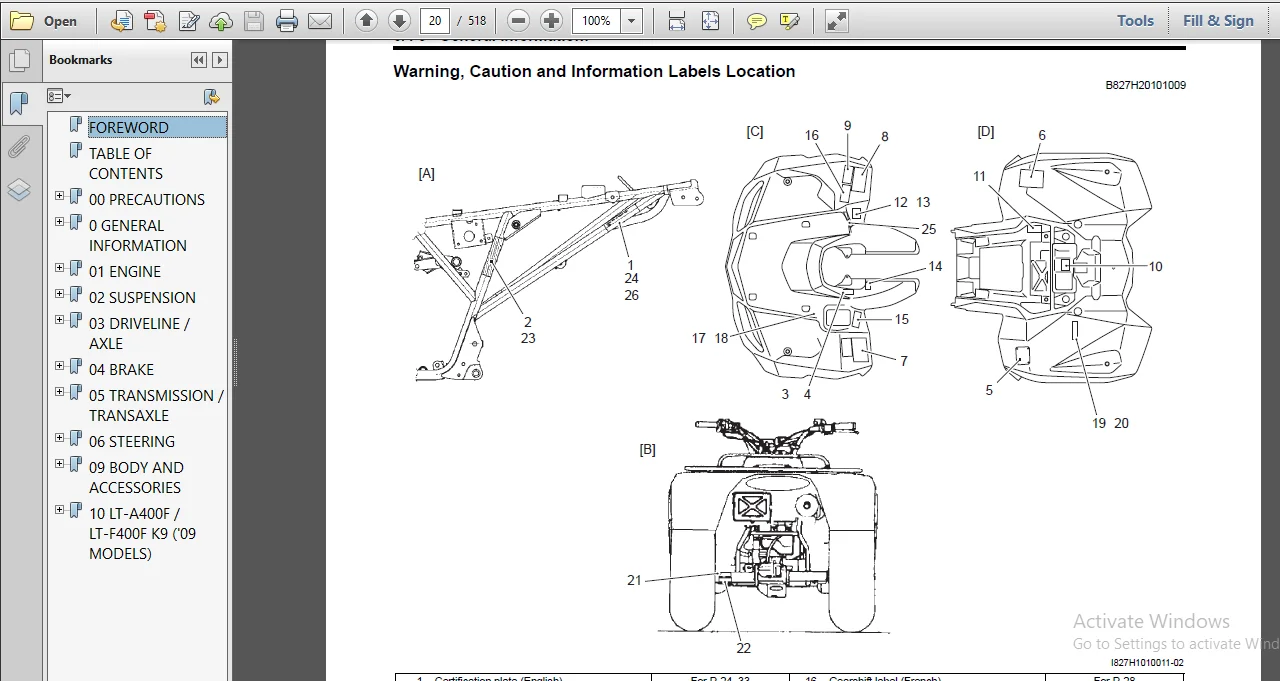This screenshot has height=681, width=1280.
Task: Open the bookmark options menu dropdown
Action: click(x=59, y=96)
